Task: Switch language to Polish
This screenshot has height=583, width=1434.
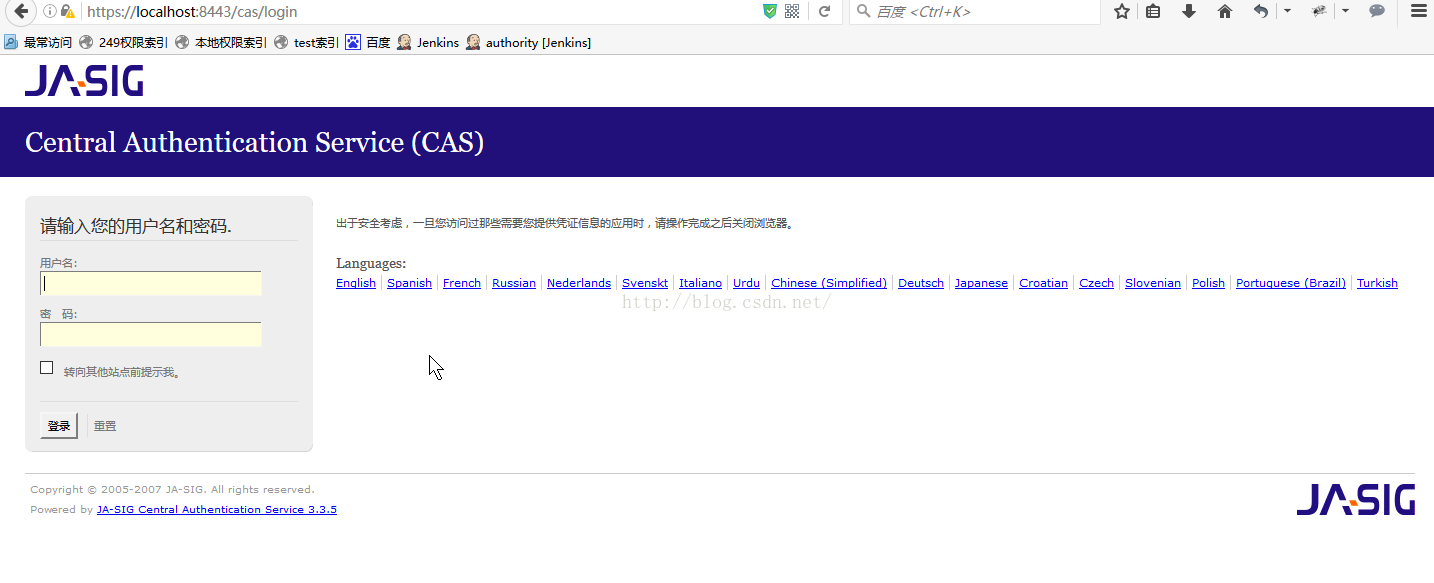Action: click(1208, 283)
